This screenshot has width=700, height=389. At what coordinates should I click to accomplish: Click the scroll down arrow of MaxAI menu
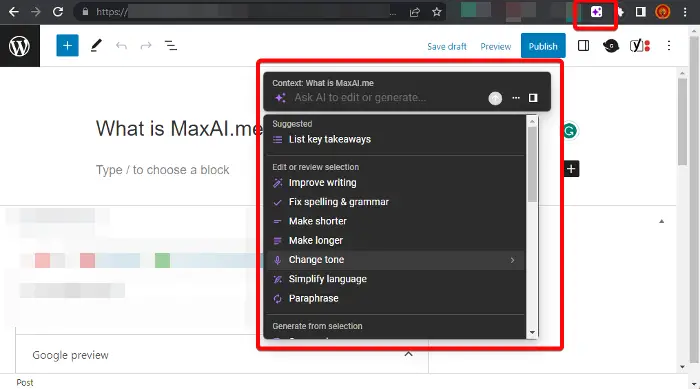[532, 332]
